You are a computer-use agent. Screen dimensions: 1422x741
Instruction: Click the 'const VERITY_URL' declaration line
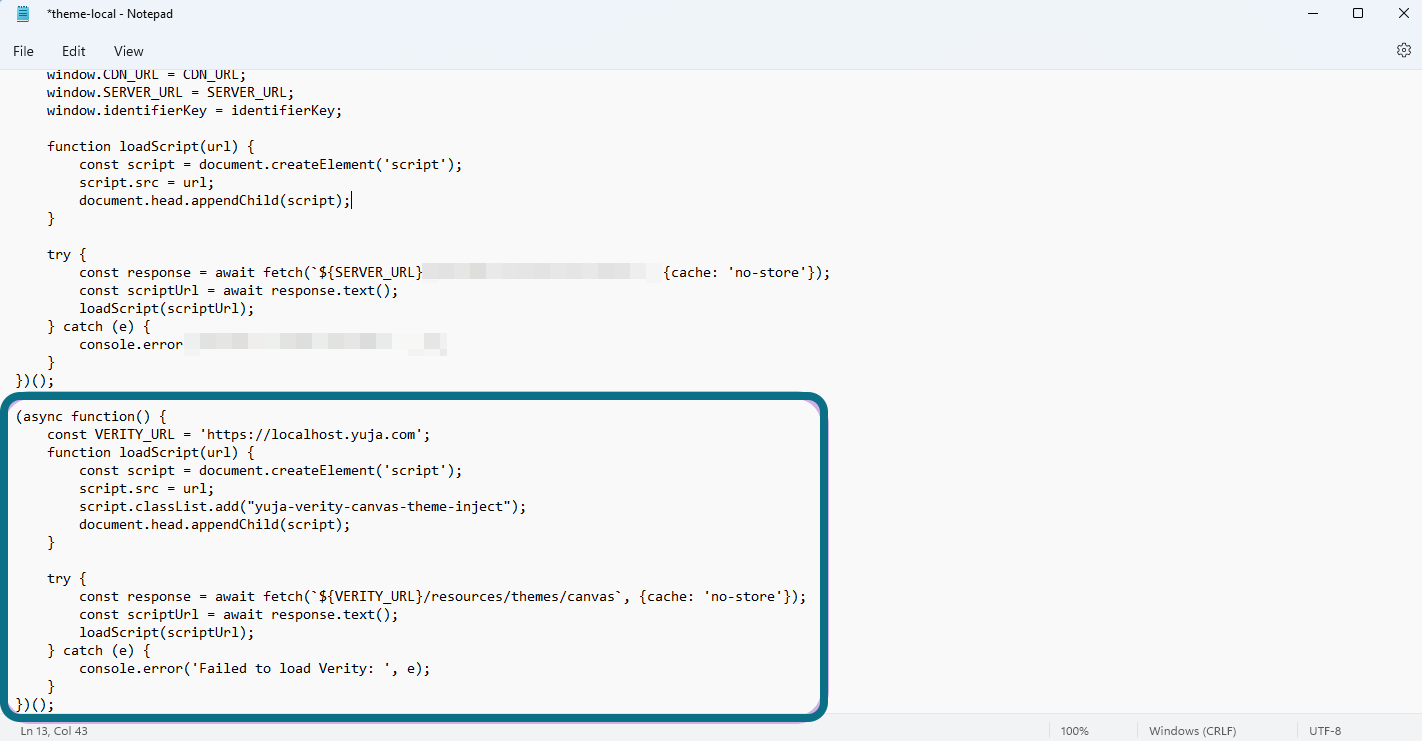pyautogui.click(x=238, y=434)
